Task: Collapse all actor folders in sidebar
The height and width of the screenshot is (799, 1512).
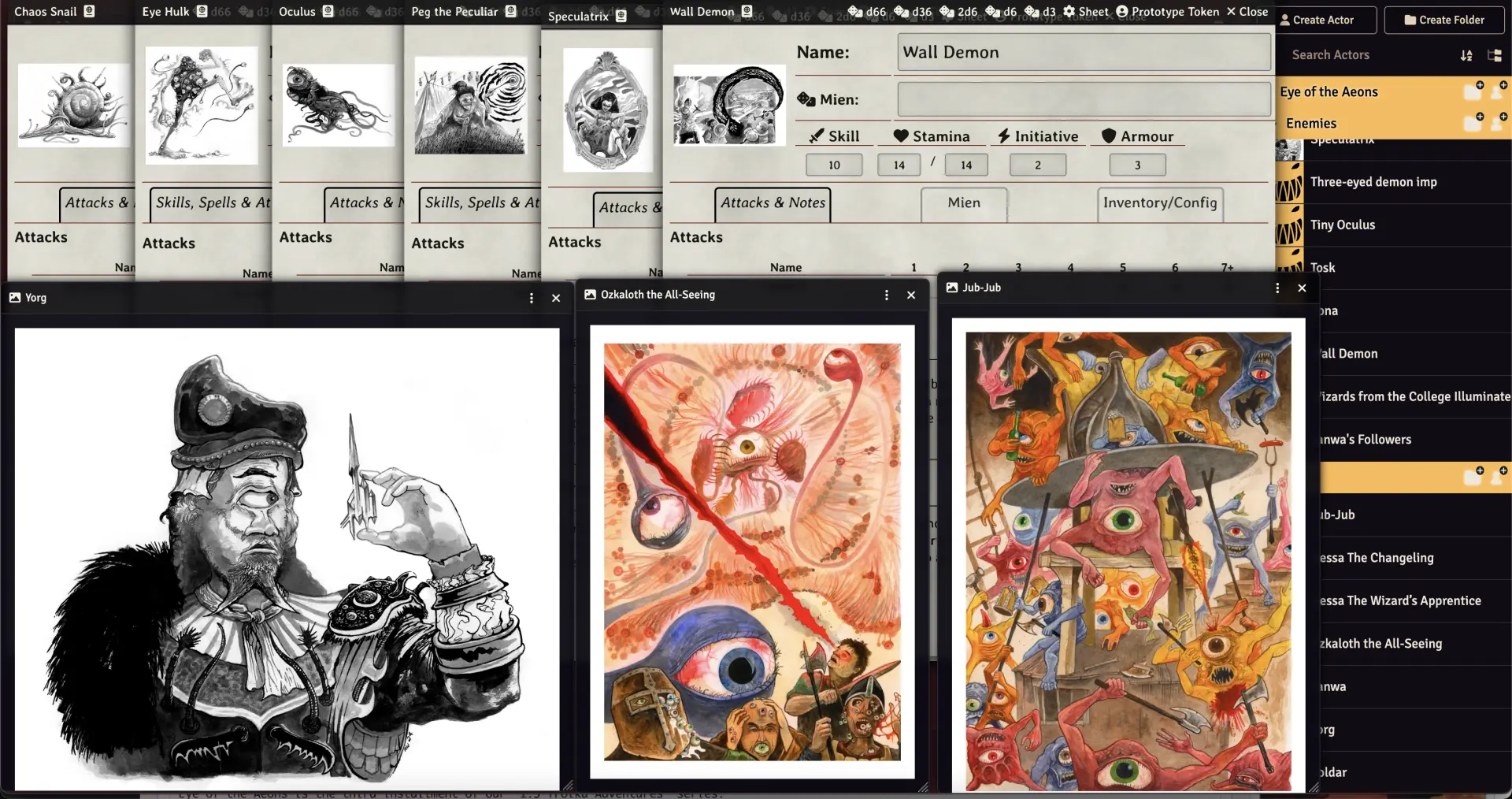Action: click(x=1494, y=55)
